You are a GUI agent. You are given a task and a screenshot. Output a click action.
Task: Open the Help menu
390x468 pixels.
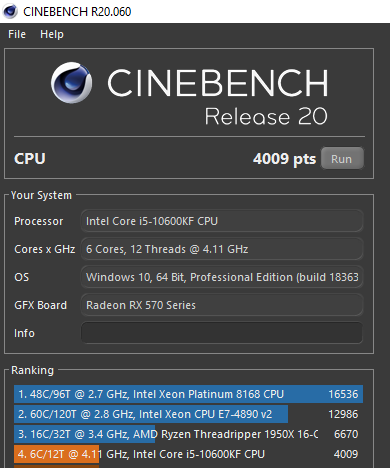click(x=52, y=34)
